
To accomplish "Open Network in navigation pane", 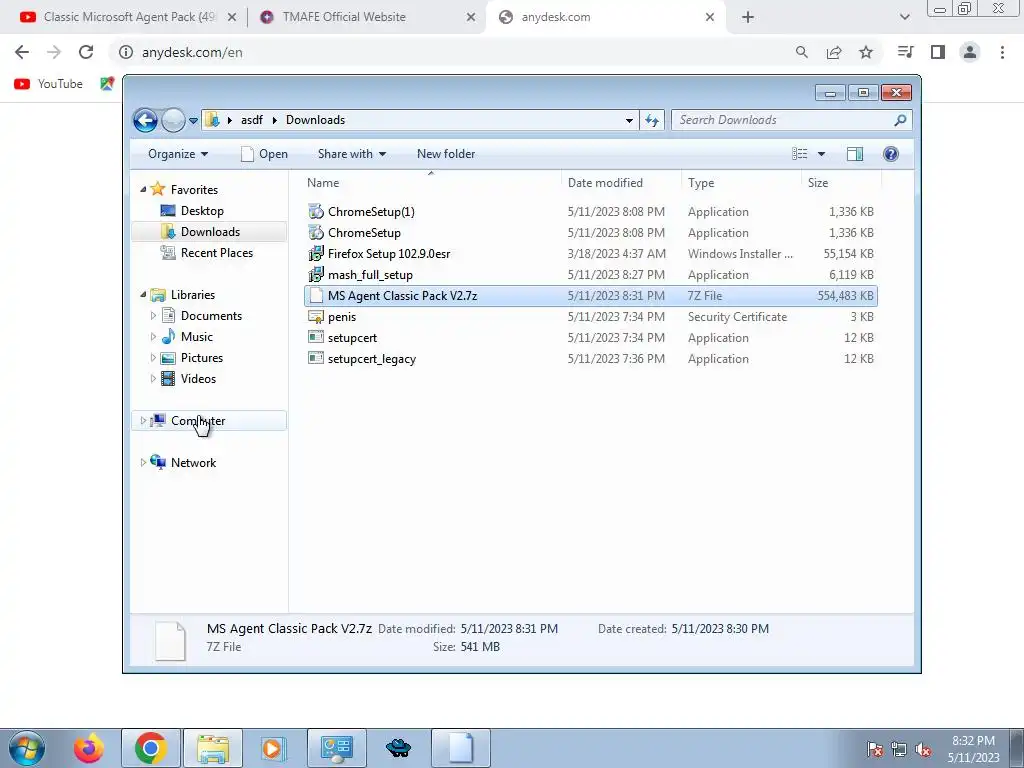I will 193,462.
